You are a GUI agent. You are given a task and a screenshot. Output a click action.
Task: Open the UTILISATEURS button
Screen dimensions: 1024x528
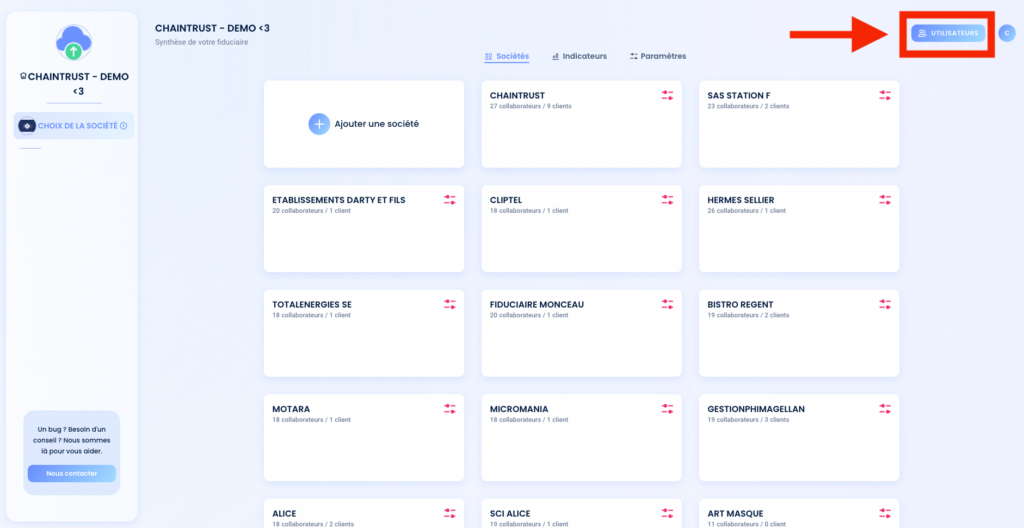tap(948, 33)
